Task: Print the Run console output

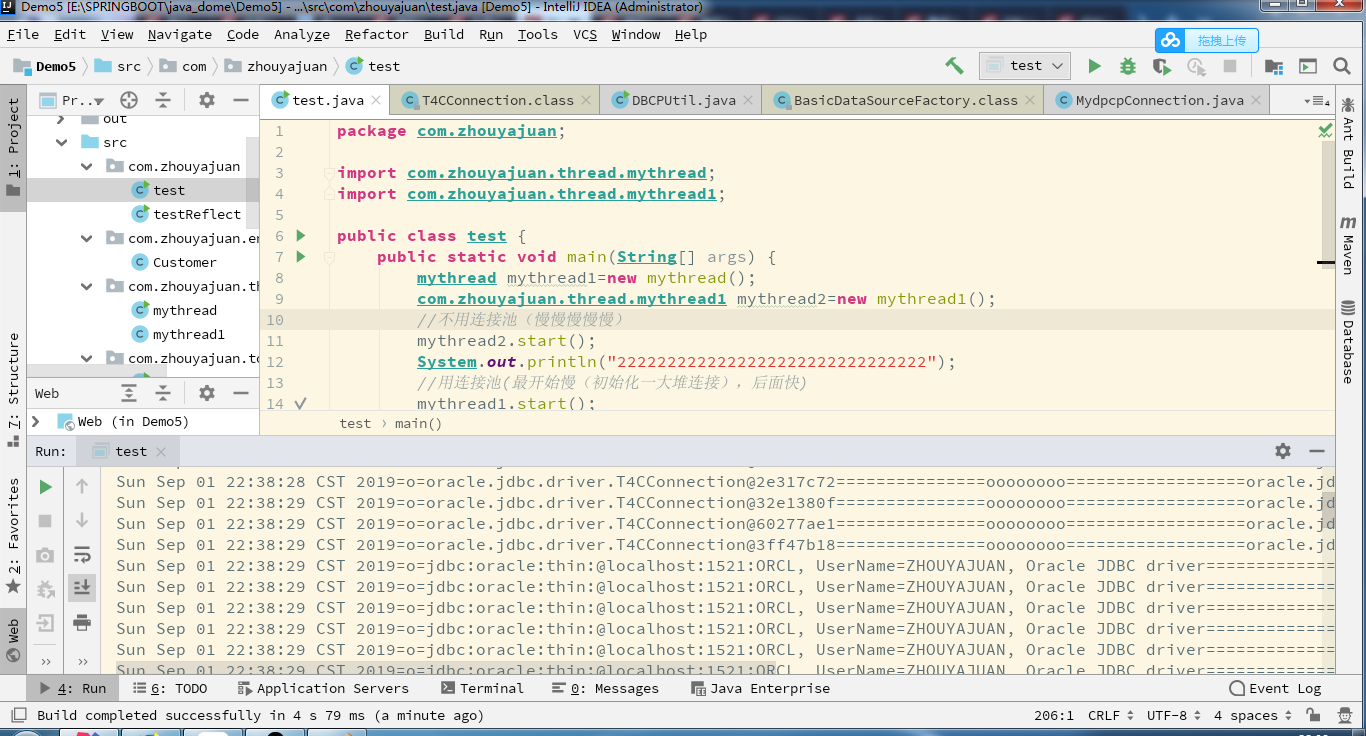Action: 82,622
